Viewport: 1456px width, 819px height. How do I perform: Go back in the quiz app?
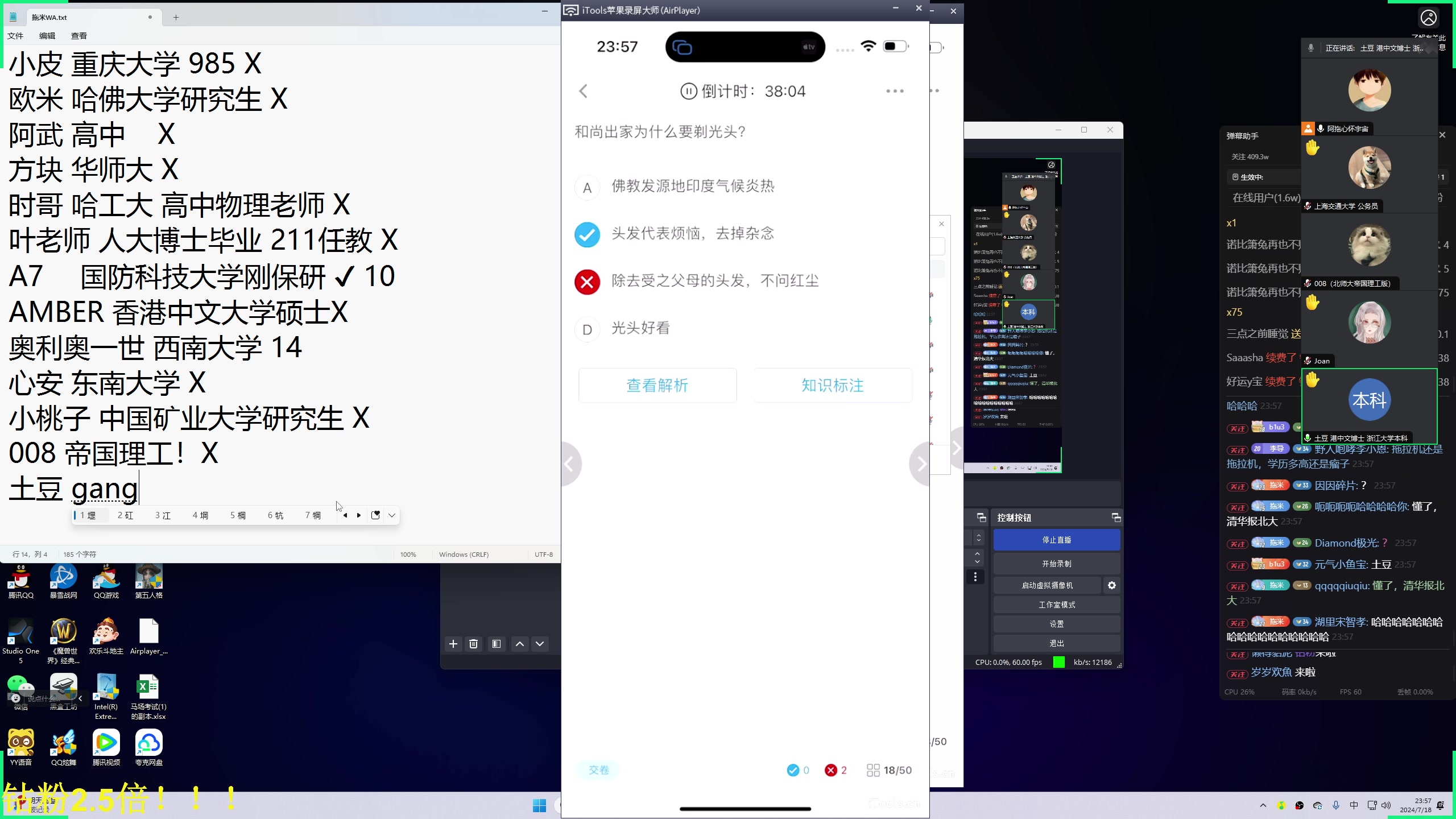coord(584,91)
